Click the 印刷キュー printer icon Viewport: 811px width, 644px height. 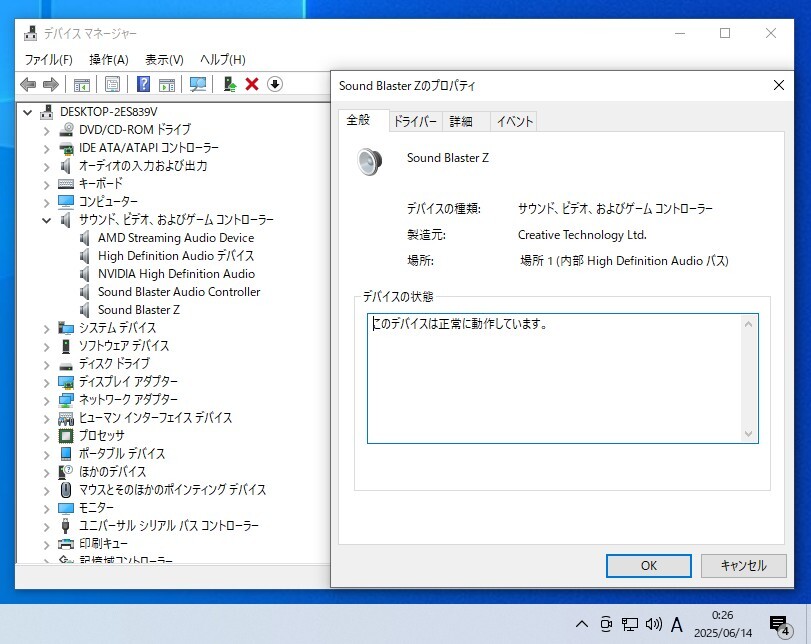pyautogui.click(x=66, y=544)
